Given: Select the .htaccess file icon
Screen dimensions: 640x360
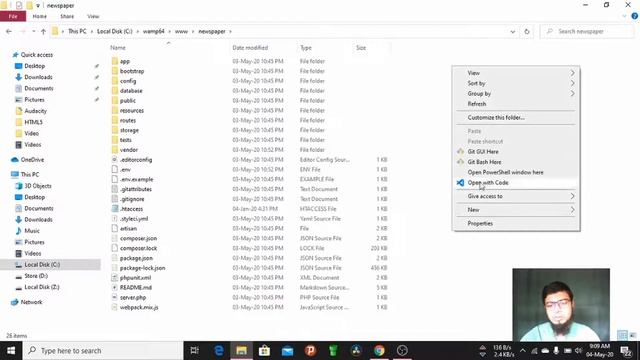Looking at the screenshot, I should pos(115,209).
